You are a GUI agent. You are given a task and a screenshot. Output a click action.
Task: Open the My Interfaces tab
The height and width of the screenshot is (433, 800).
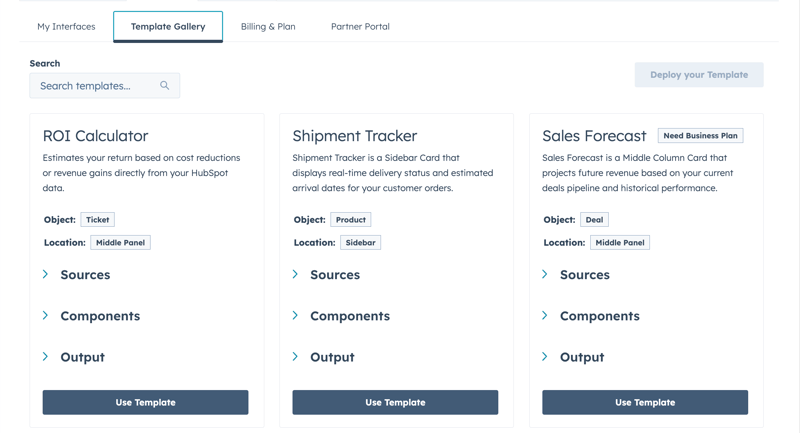66,27
